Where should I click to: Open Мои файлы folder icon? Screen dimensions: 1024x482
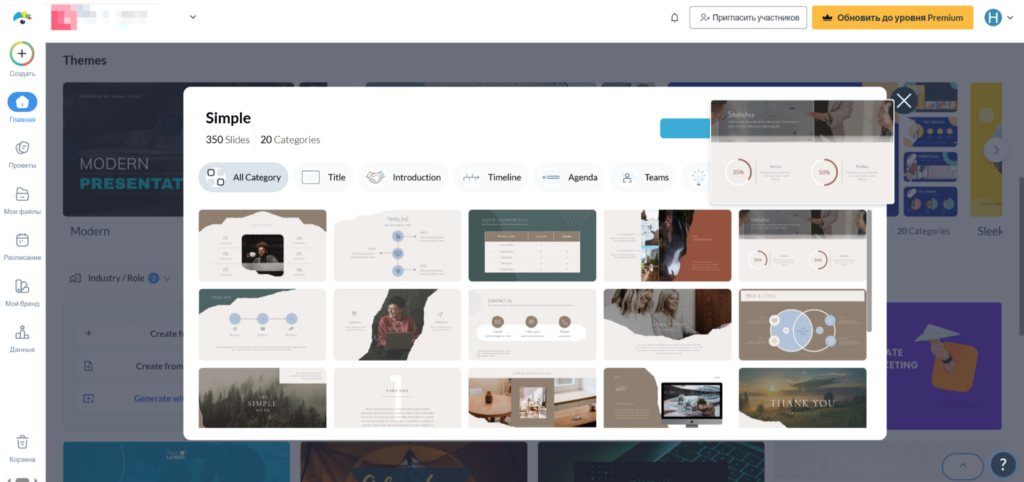pyautogui.click(x=22, y=194)
